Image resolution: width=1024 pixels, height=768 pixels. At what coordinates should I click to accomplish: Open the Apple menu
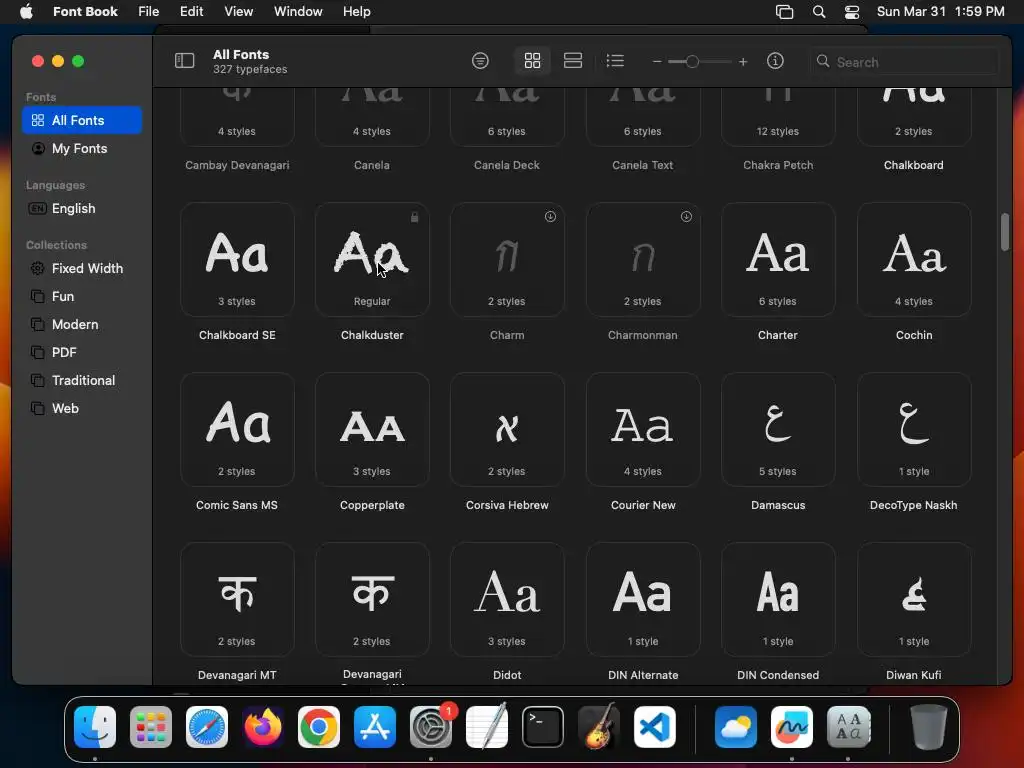pyautogui.click(x=26, y=11)
